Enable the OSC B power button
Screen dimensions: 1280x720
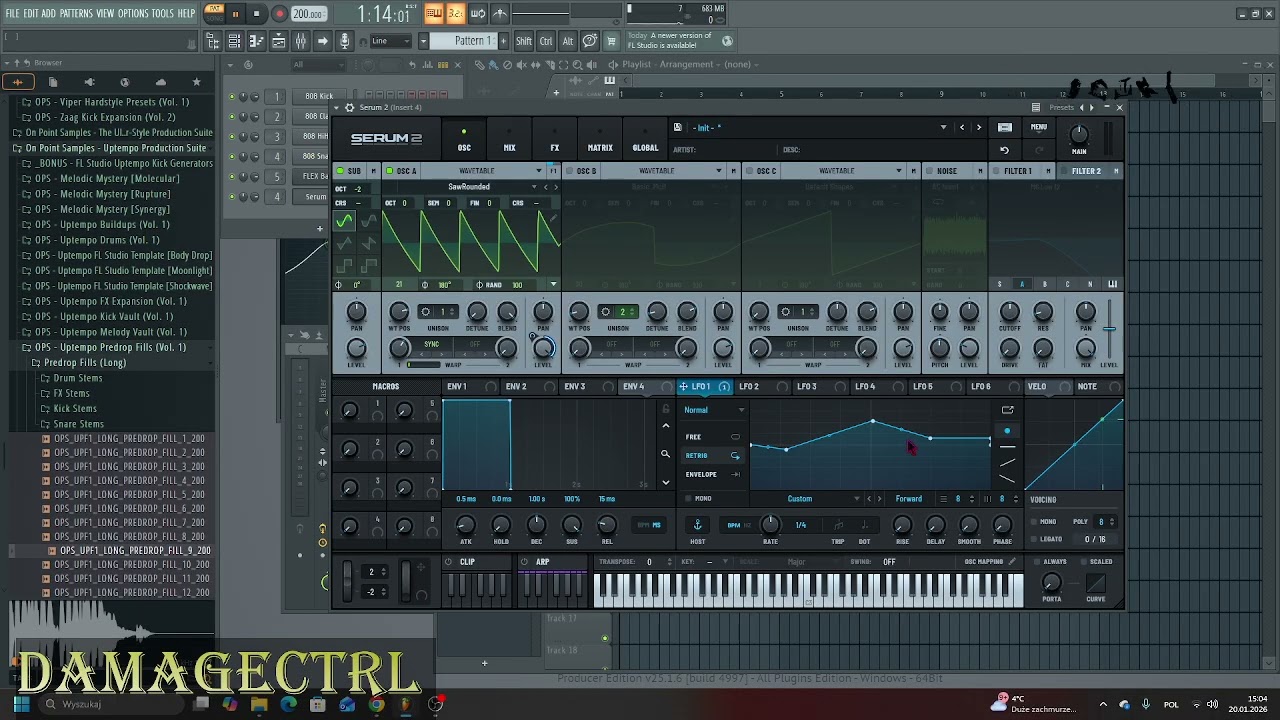[x=569, y=171]
